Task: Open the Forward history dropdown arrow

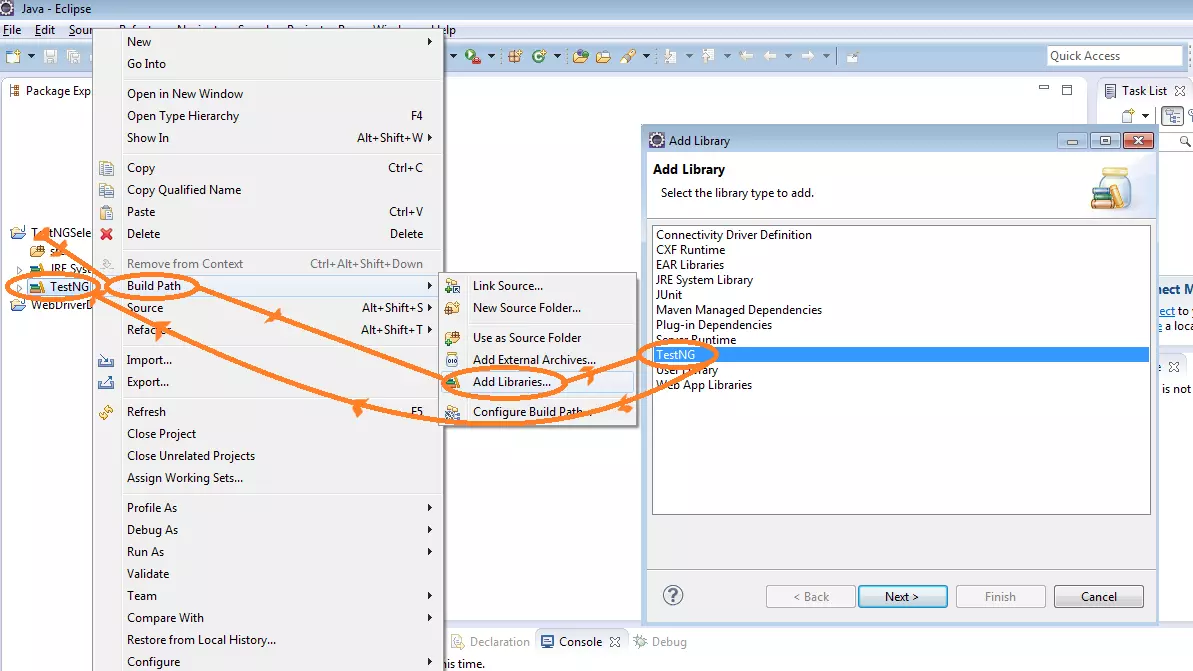Action: click(x=826, y=56)
